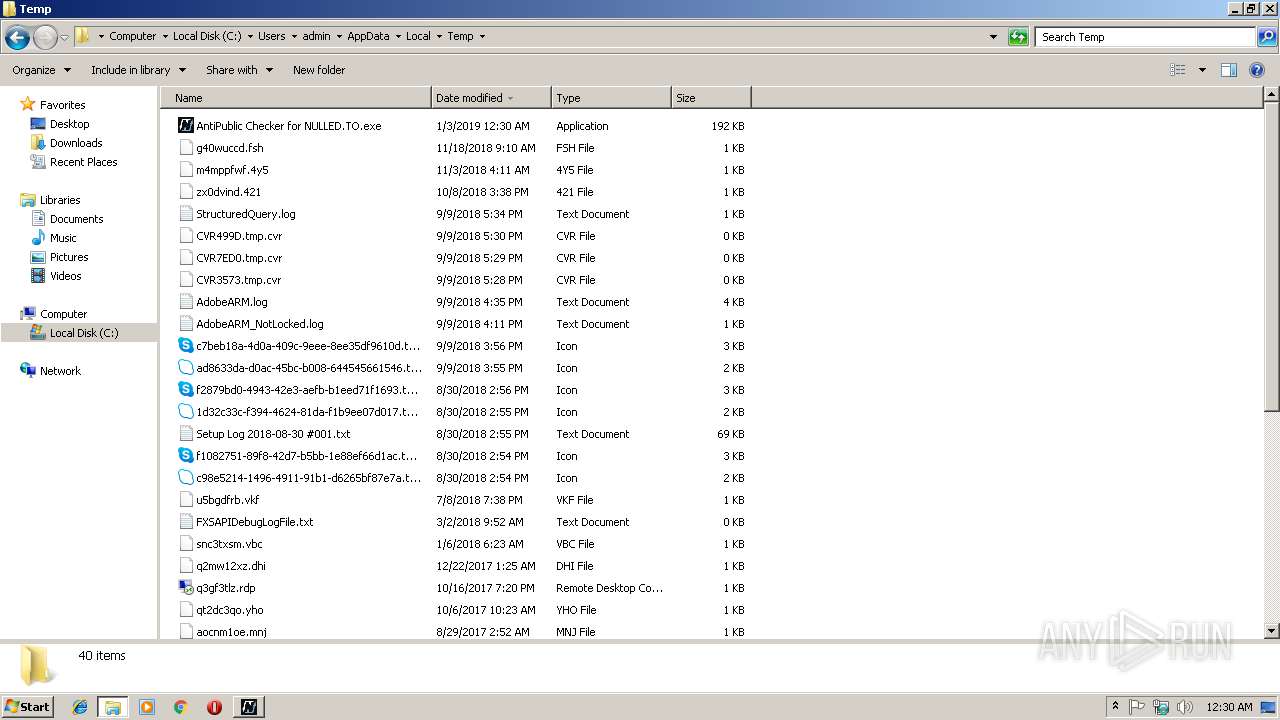Sort by Size column header
Viewport: 1280px width, 720px height.
coord(711,98)
